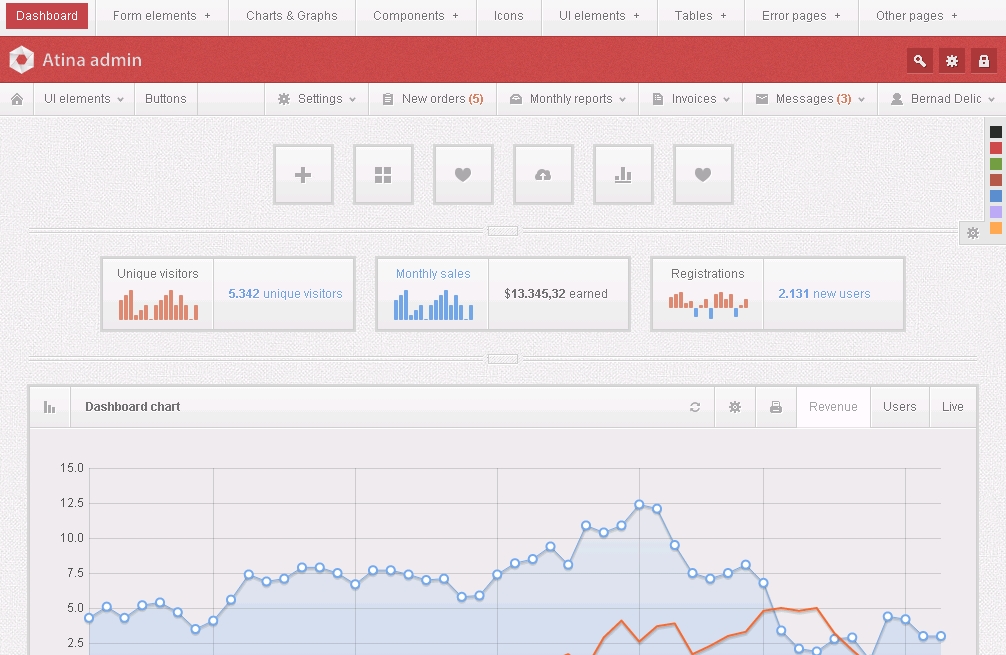
Task: Click the lock icon in red header
Action: pos(984,61)
